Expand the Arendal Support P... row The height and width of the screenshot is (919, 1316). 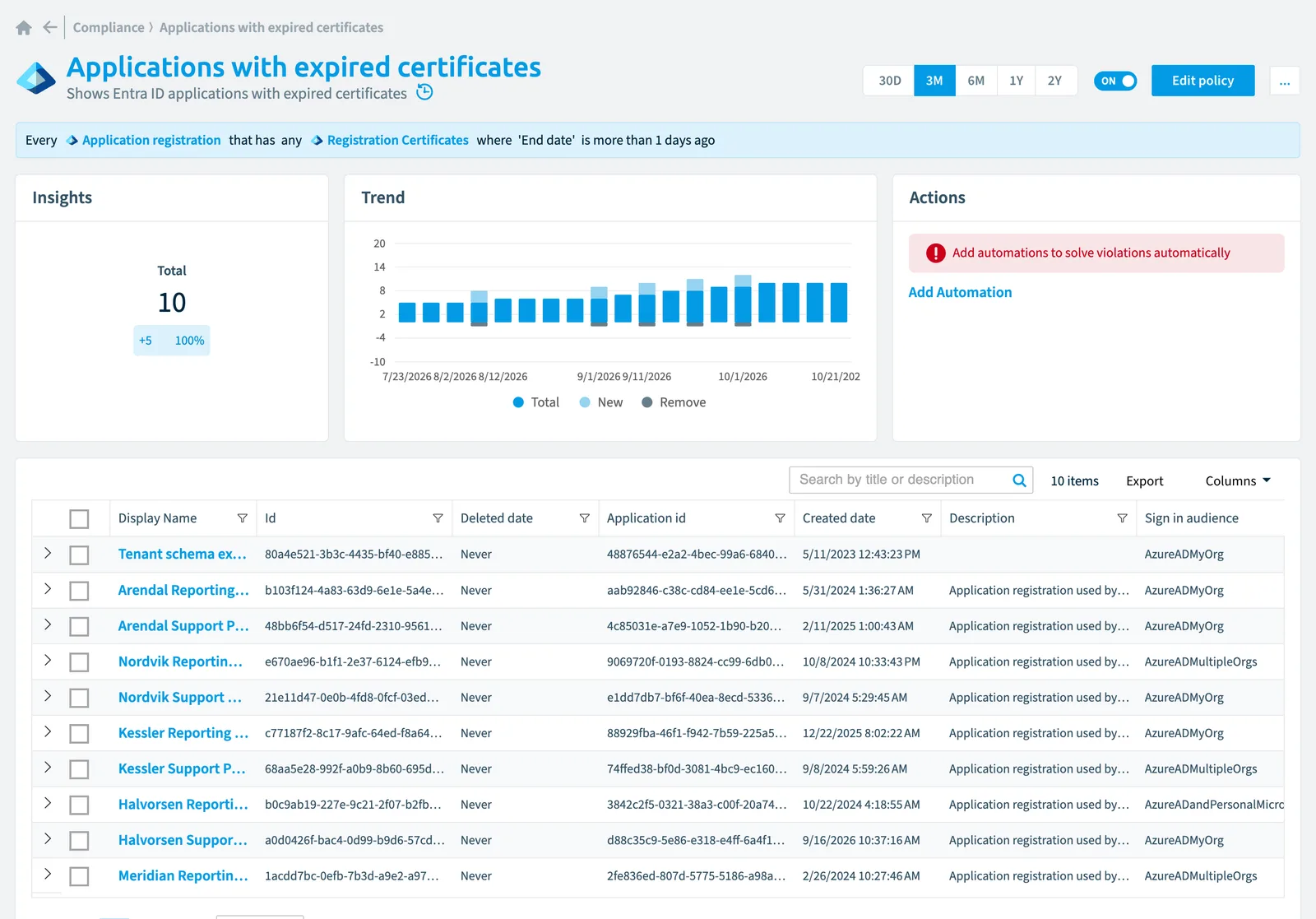click(x=48, y=625)
